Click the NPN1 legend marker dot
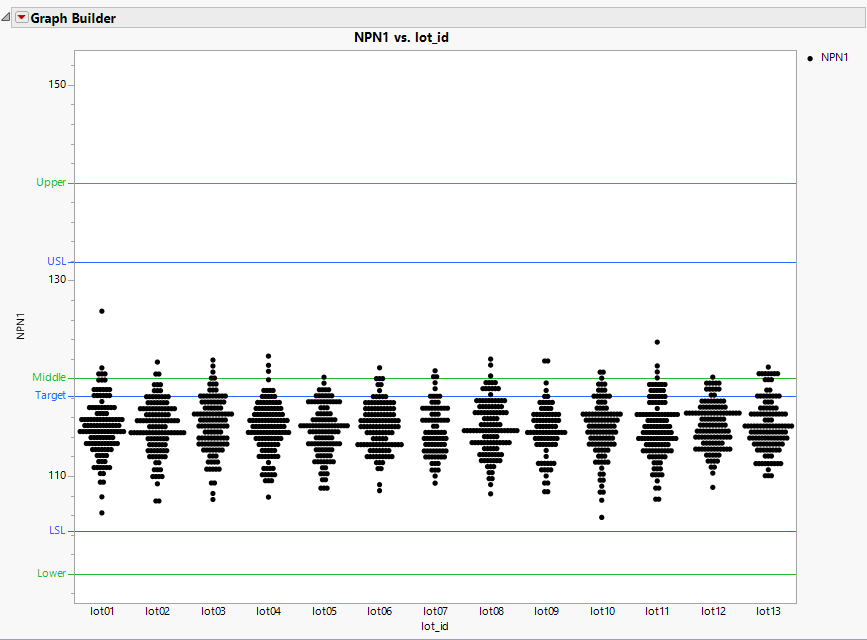The height and width of the screenshot is (640, 867). point(810,58)
